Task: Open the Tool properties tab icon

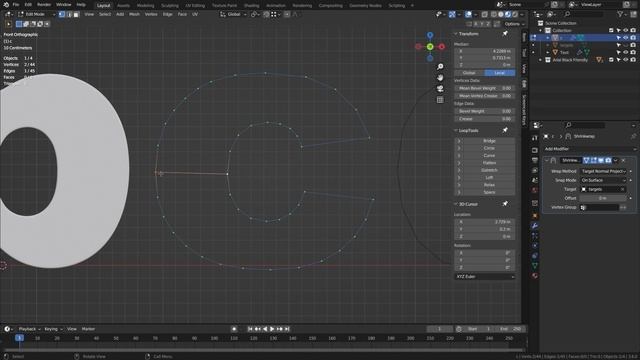Action: [x=535, y=138]
